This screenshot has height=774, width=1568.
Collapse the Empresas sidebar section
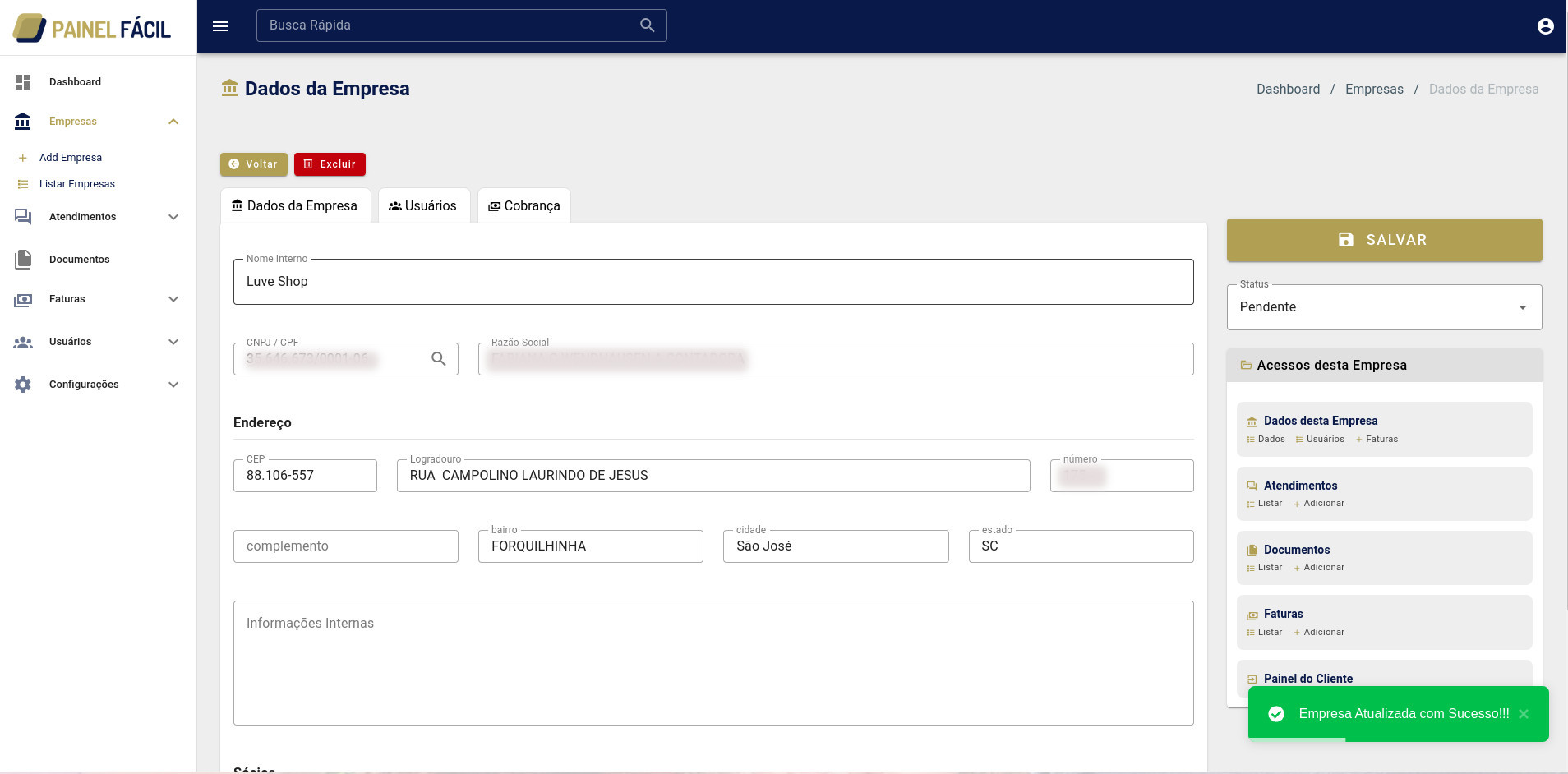tap(173, 122)
